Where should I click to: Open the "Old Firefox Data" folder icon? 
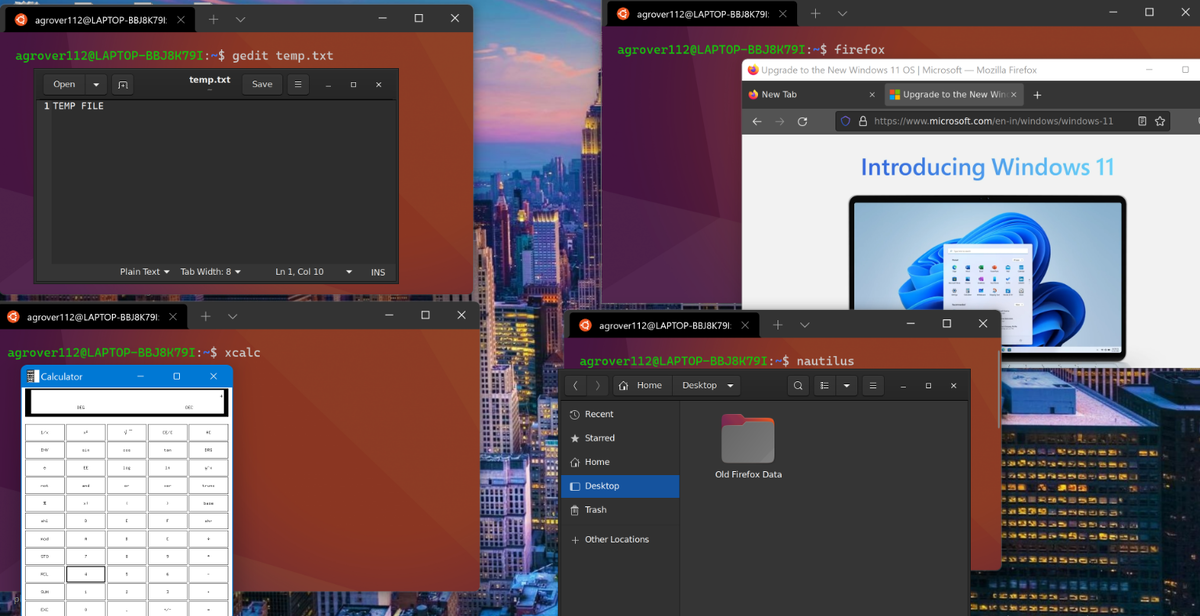(748, 438)
